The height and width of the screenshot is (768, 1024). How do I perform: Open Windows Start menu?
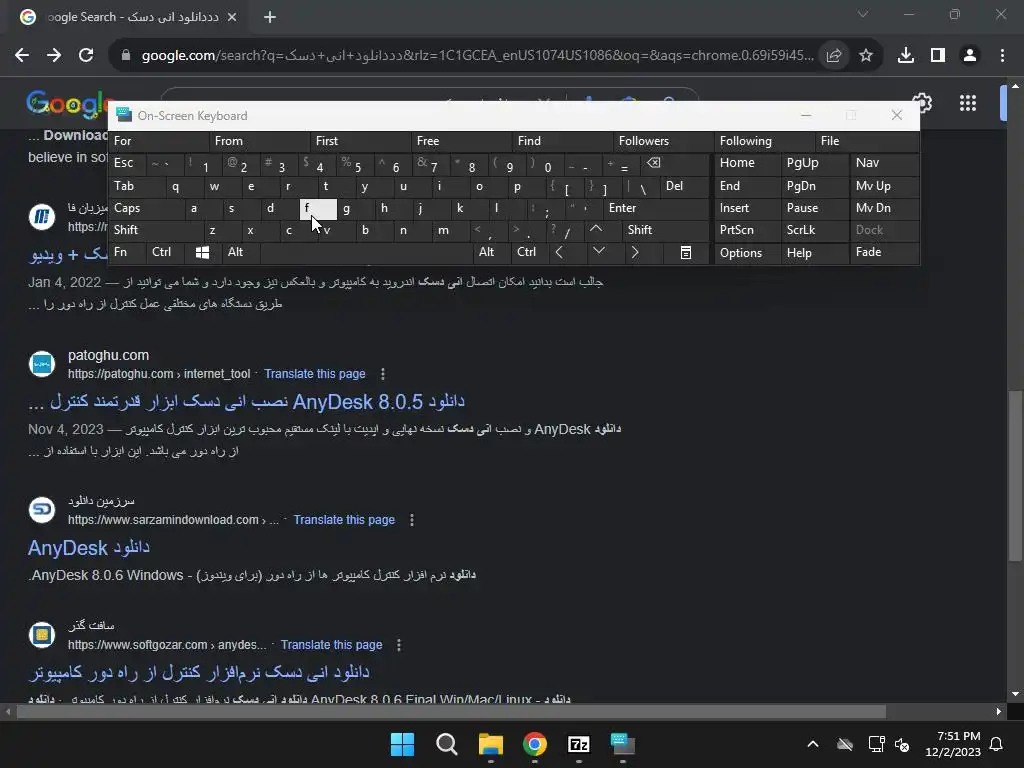402,744
